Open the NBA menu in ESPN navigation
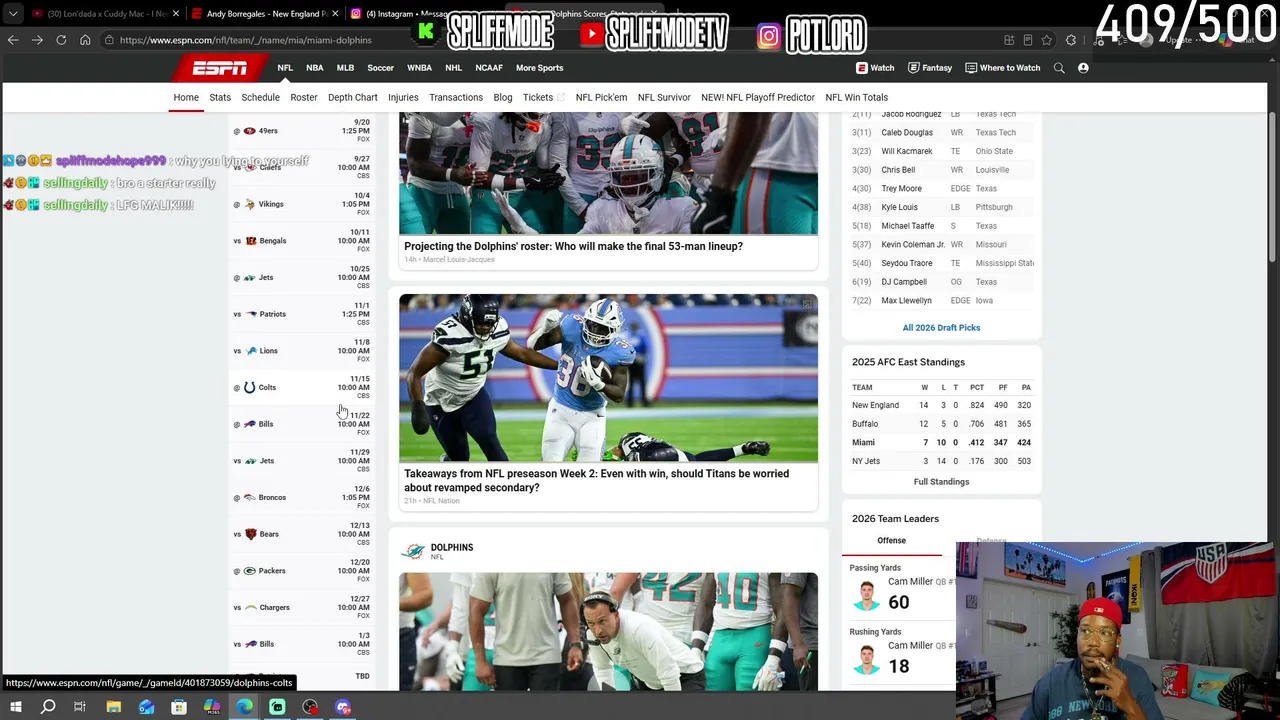 pos(315,68)
